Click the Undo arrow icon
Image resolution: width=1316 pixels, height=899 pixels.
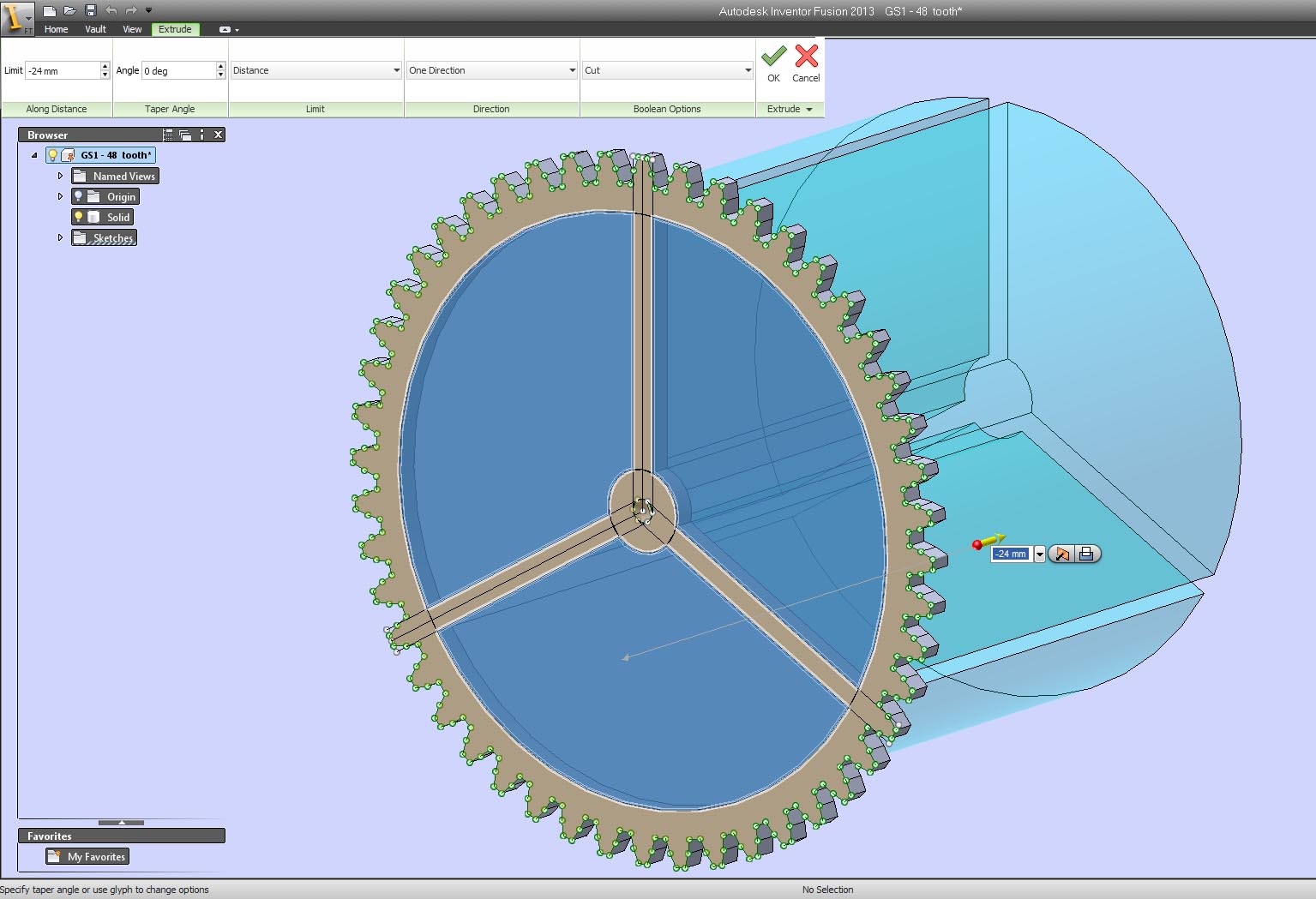(111, 10)
